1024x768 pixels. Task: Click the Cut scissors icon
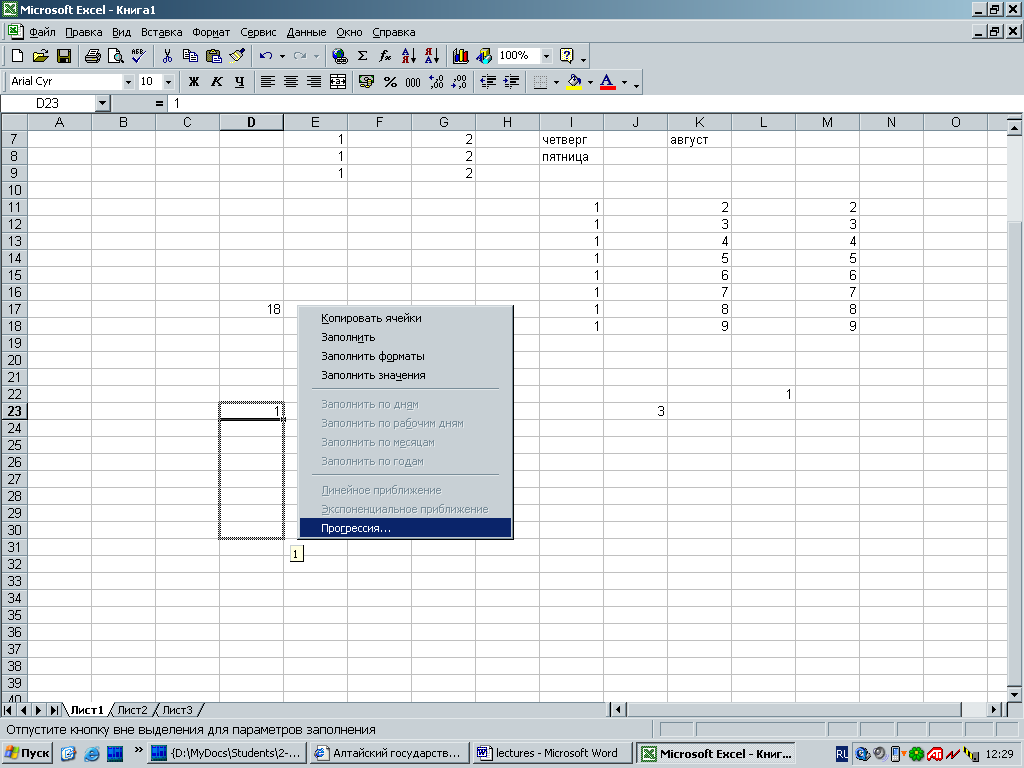[x=167, y=56]
